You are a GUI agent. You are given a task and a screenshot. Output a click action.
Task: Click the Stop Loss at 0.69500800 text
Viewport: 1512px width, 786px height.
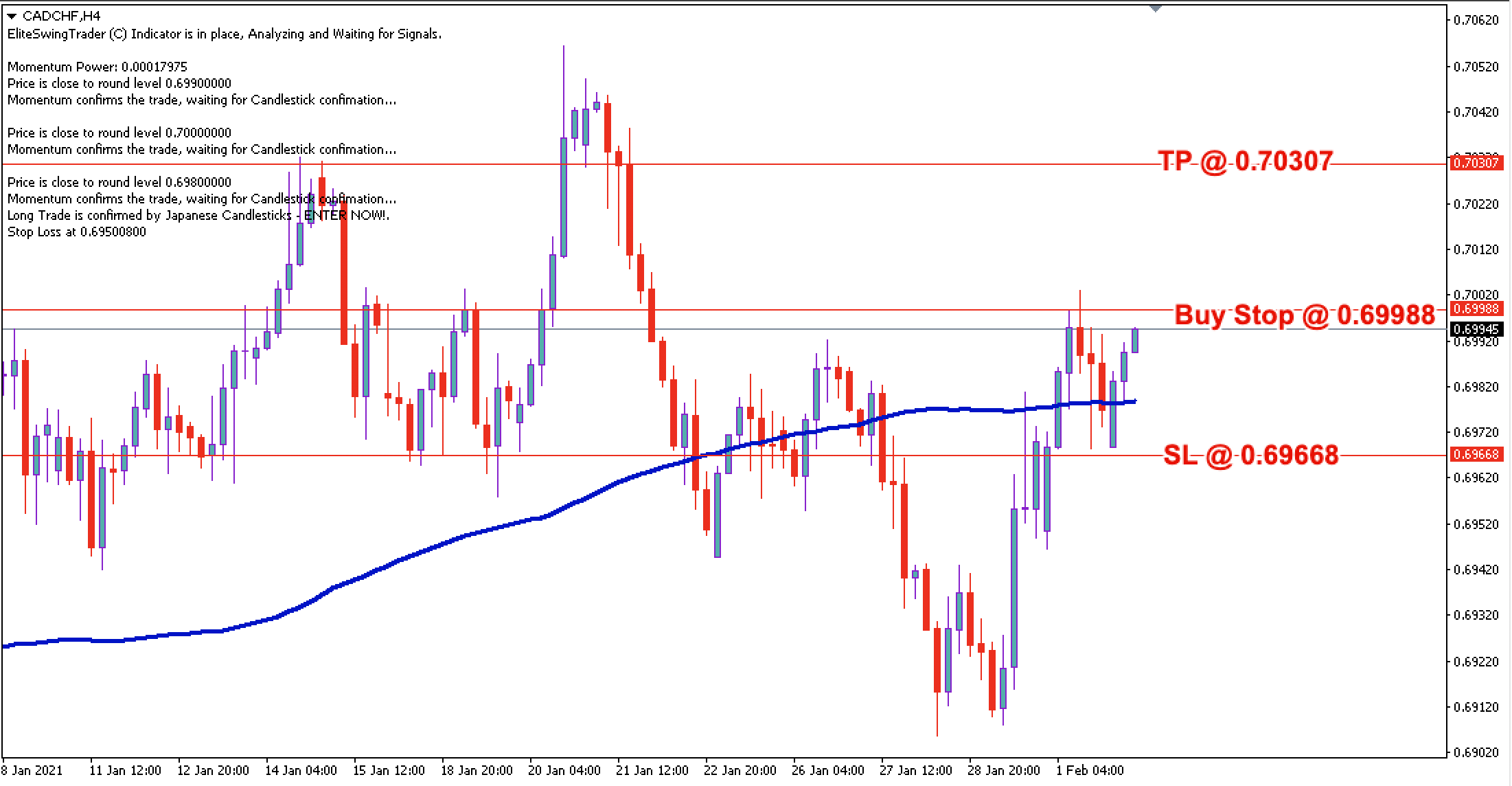tap(76, 232)
